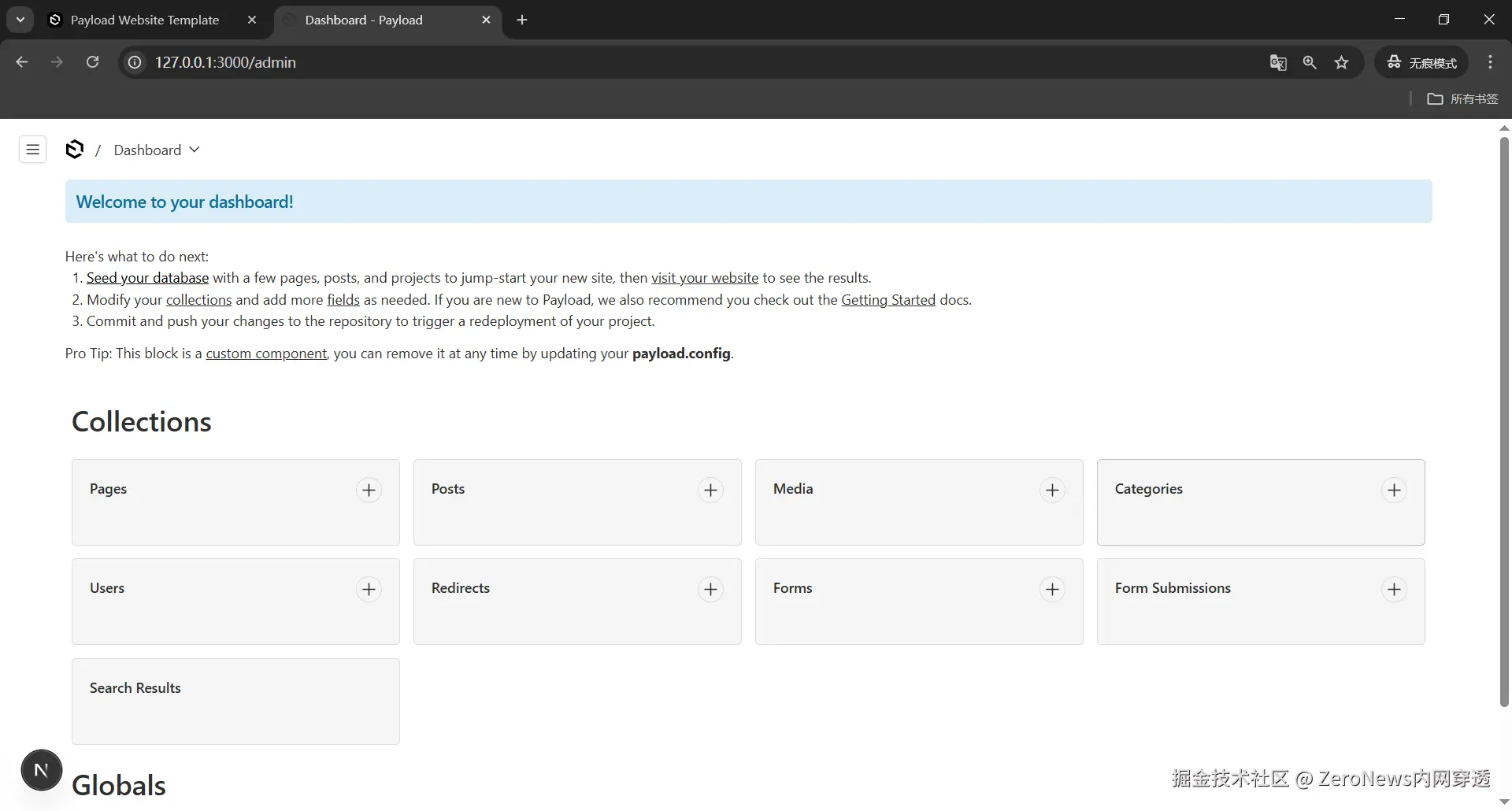Image resolution: width=1512 pixels, height=811 pixels.
Task: Follow the Seed your database link
Action: point(147,278)
